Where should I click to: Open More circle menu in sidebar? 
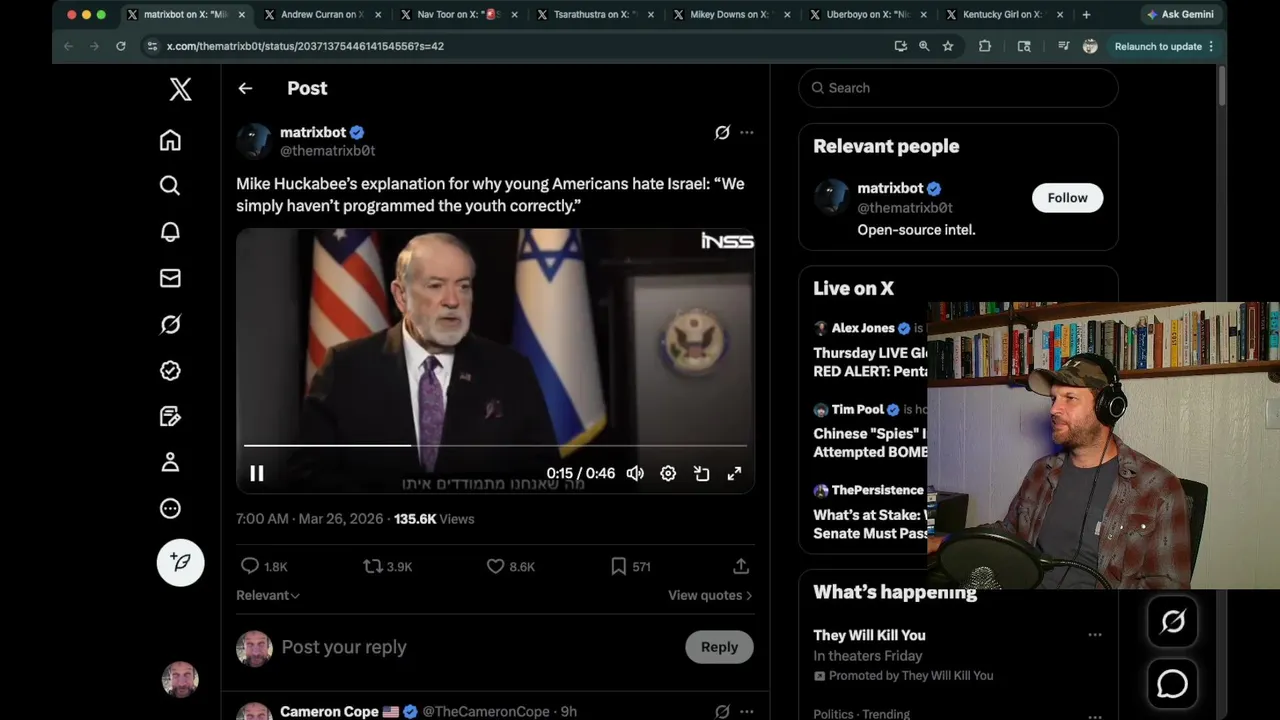click(x=170, y=508)
